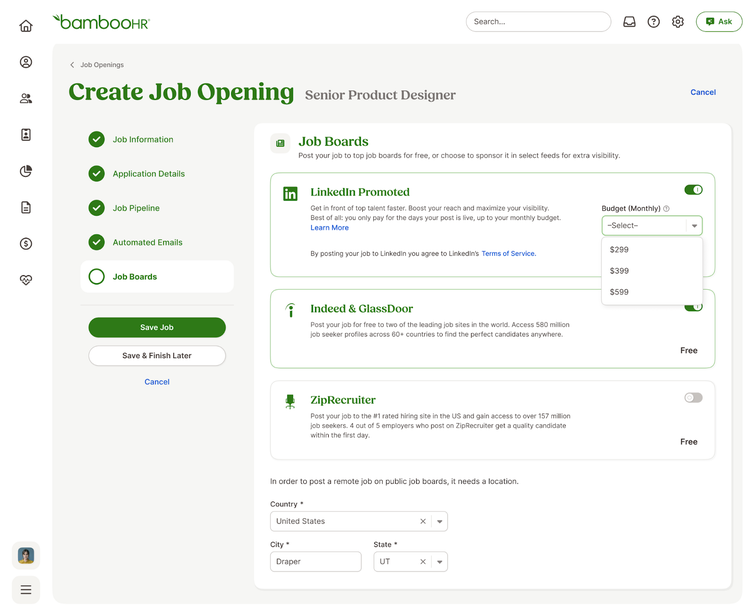Screen dimensions: 750x616
Task: Click the user avatar thumbnail
Action: 26,556
